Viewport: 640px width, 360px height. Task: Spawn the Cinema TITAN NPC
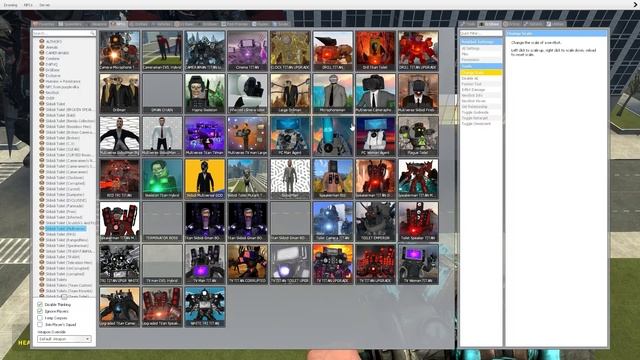247,51
